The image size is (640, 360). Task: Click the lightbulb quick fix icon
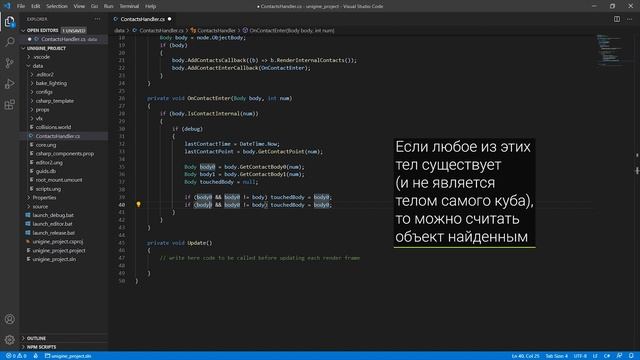(x=138, y=204)
